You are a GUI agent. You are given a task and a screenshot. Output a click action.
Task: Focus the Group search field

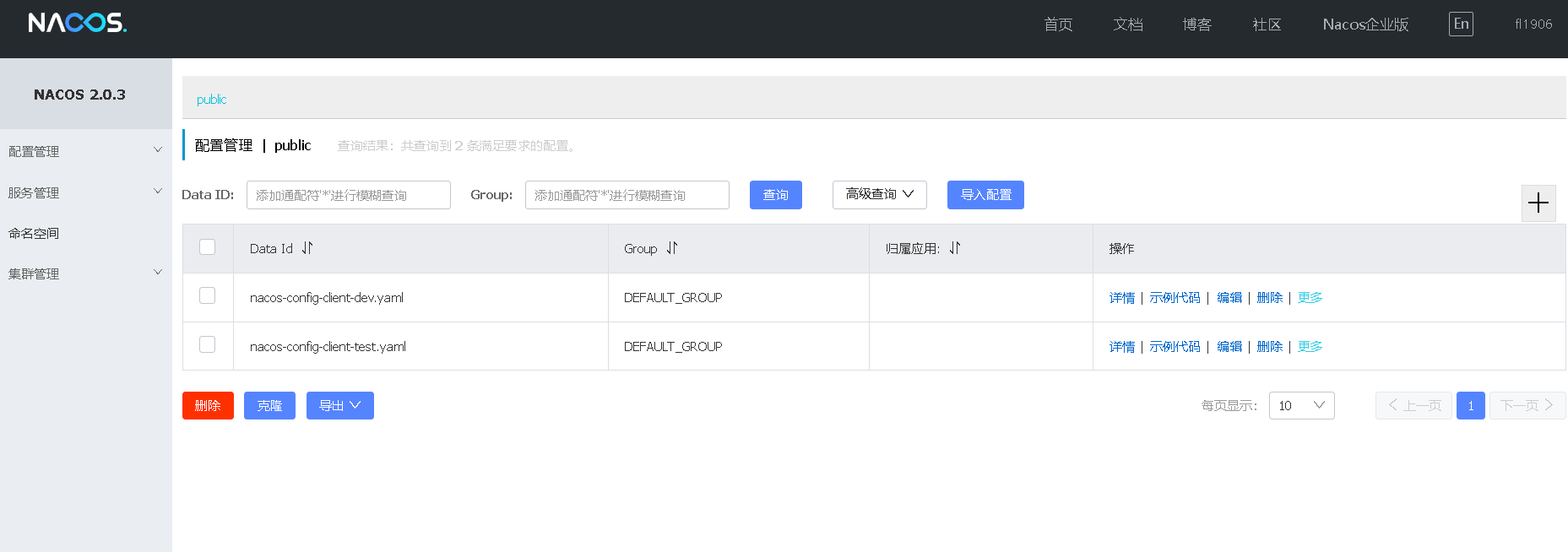(627, 195)
